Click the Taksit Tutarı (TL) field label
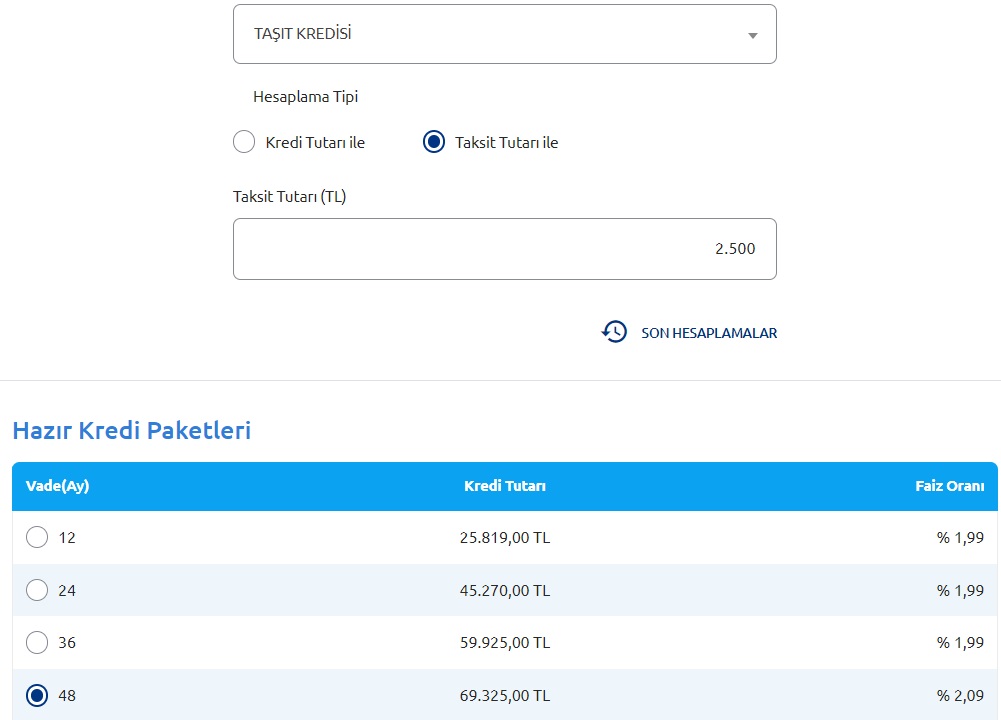The width and height of the screenshot is (1001, 720). (289, 197)
